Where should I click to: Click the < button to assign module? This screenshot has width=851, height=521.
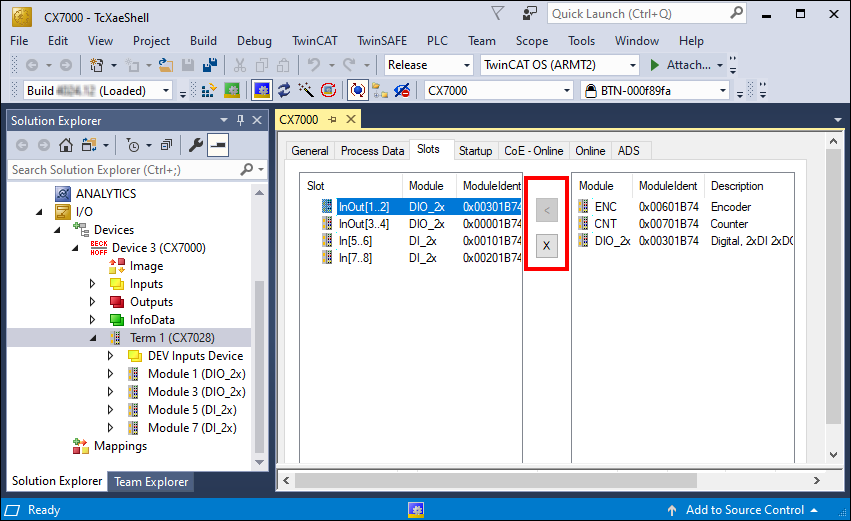547,210
